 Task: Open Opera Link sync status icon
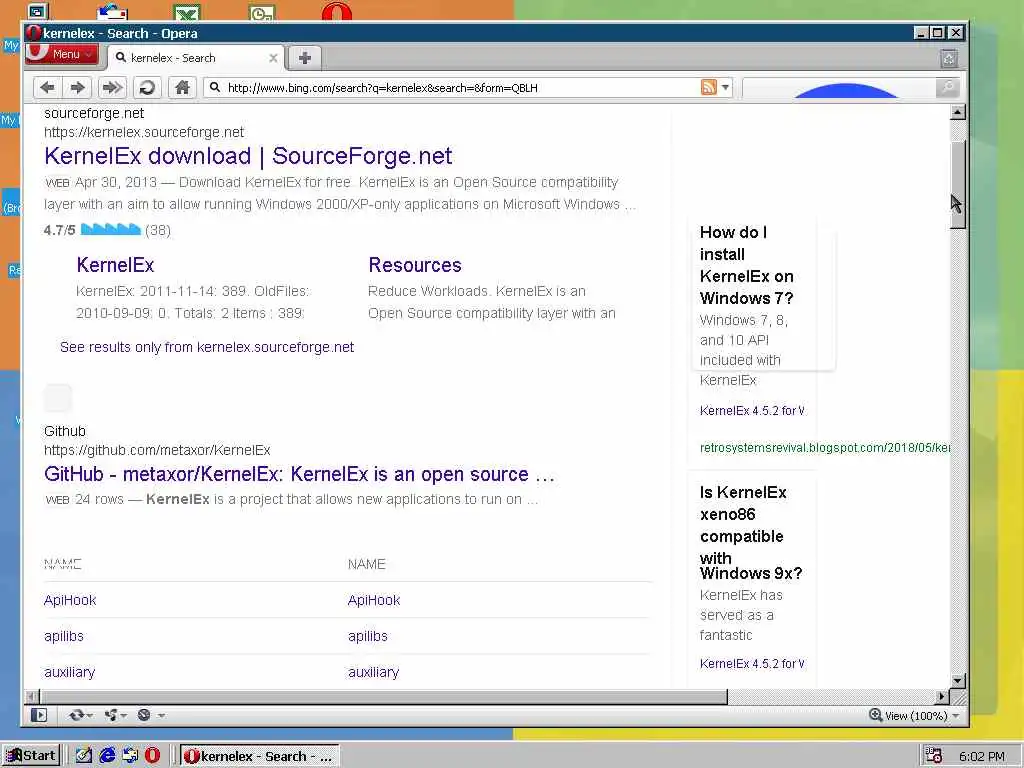76,715
